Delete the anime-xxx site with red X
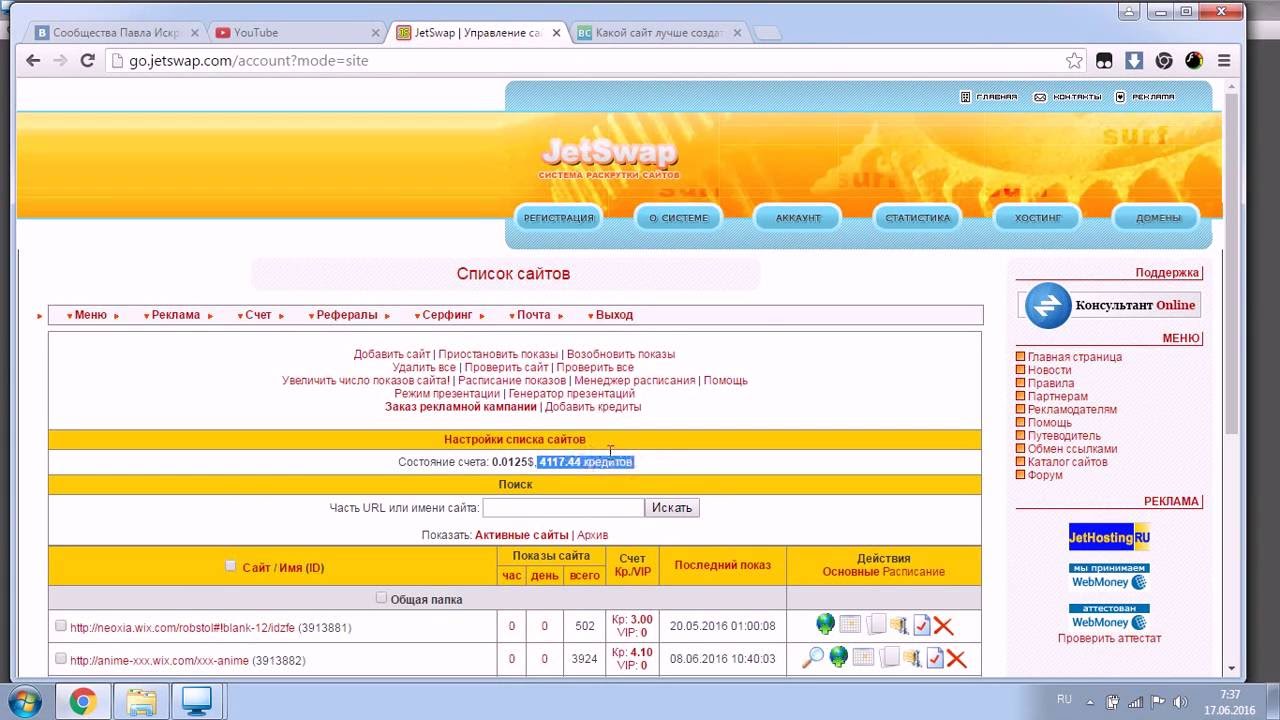 pos(956,659)
